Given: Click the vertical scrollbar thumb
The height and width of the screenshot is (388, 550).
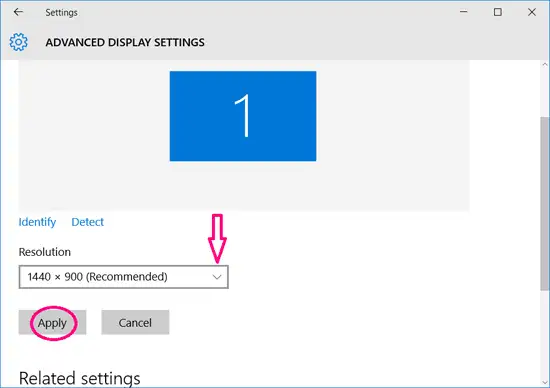Looking at the screenshot, I should (x=545, y=203).
